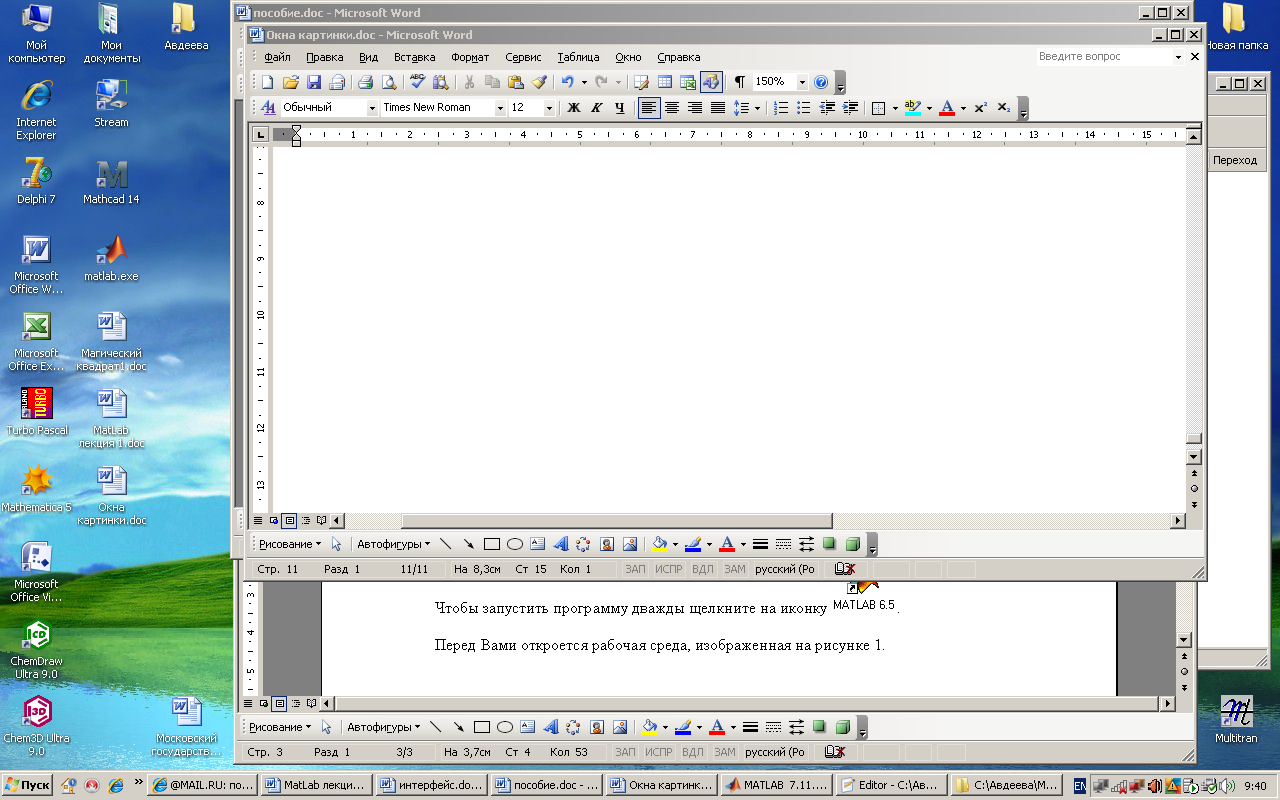Switch to the Editor taskbar button
This screenshot has width=1280, height=800.
click(x=890, y=785)
